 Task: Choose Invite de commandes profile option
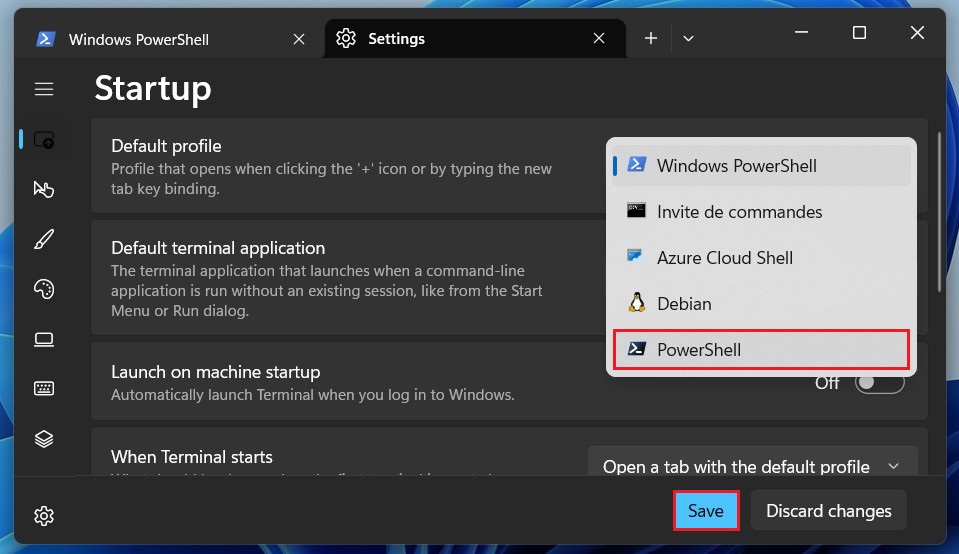click(761, 212)
